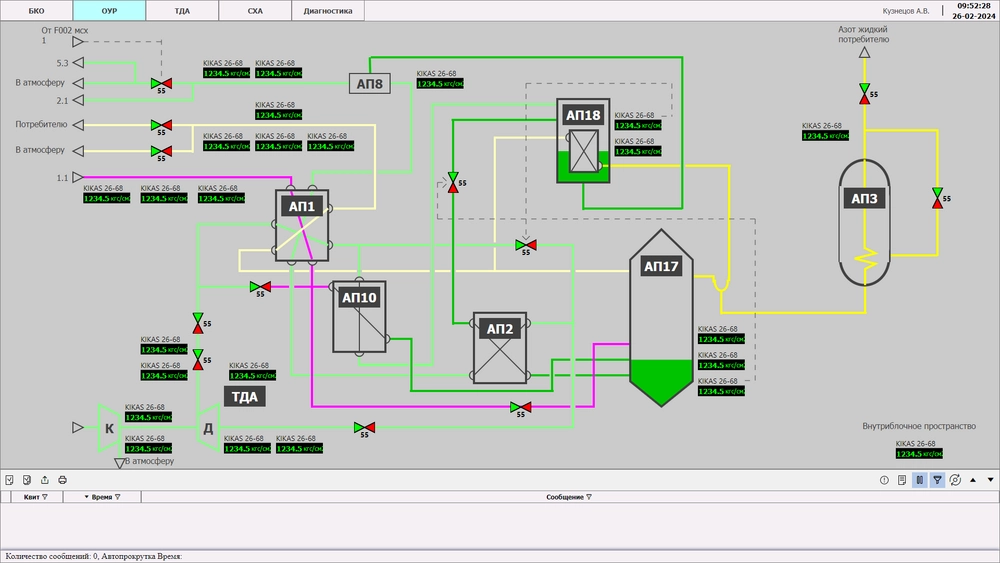Click the АП17 vessel label

pos(661,267)
